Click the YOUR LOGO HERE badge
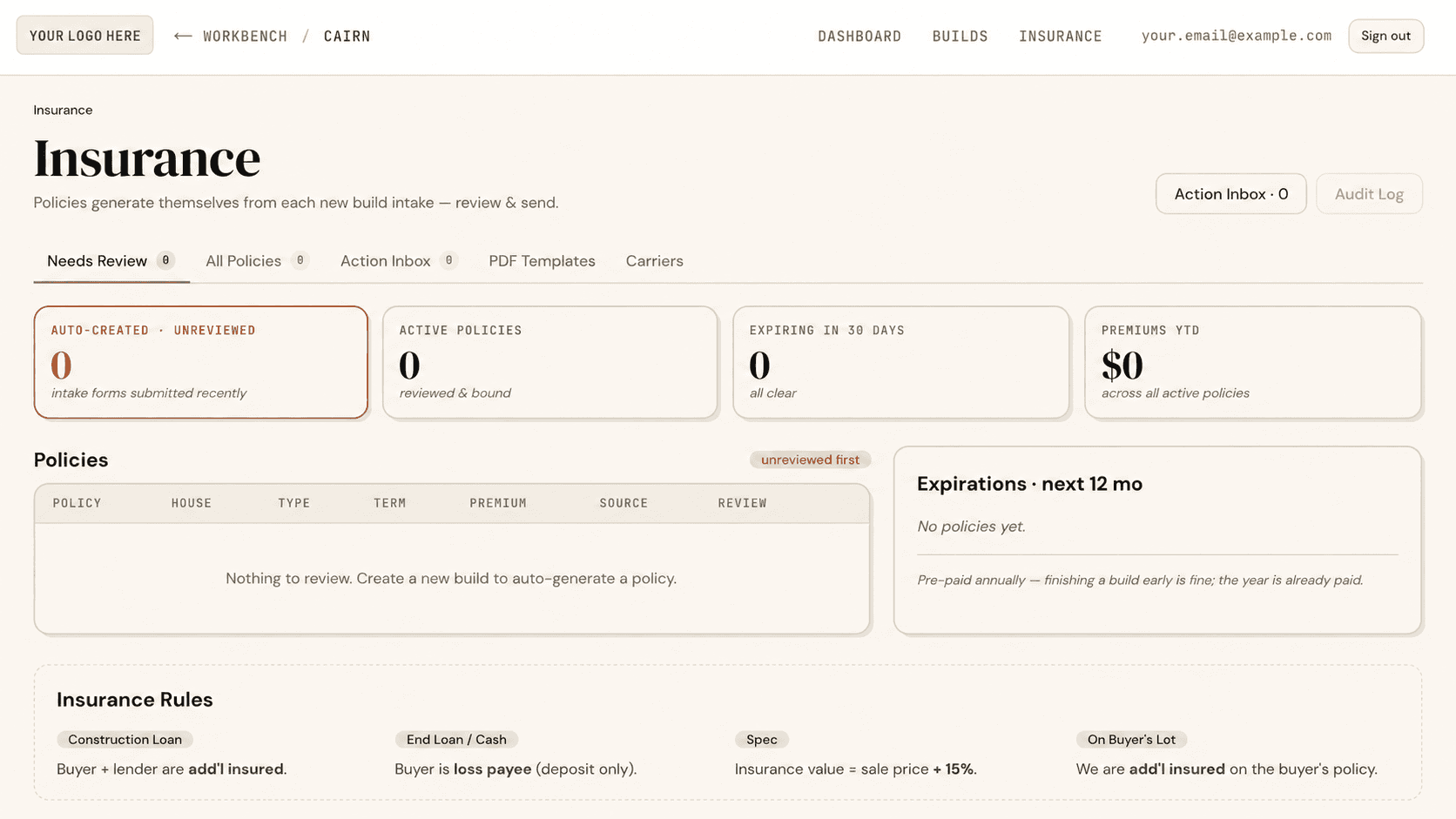This screenshot has height=819, width=1456. (x=84, y=36)
